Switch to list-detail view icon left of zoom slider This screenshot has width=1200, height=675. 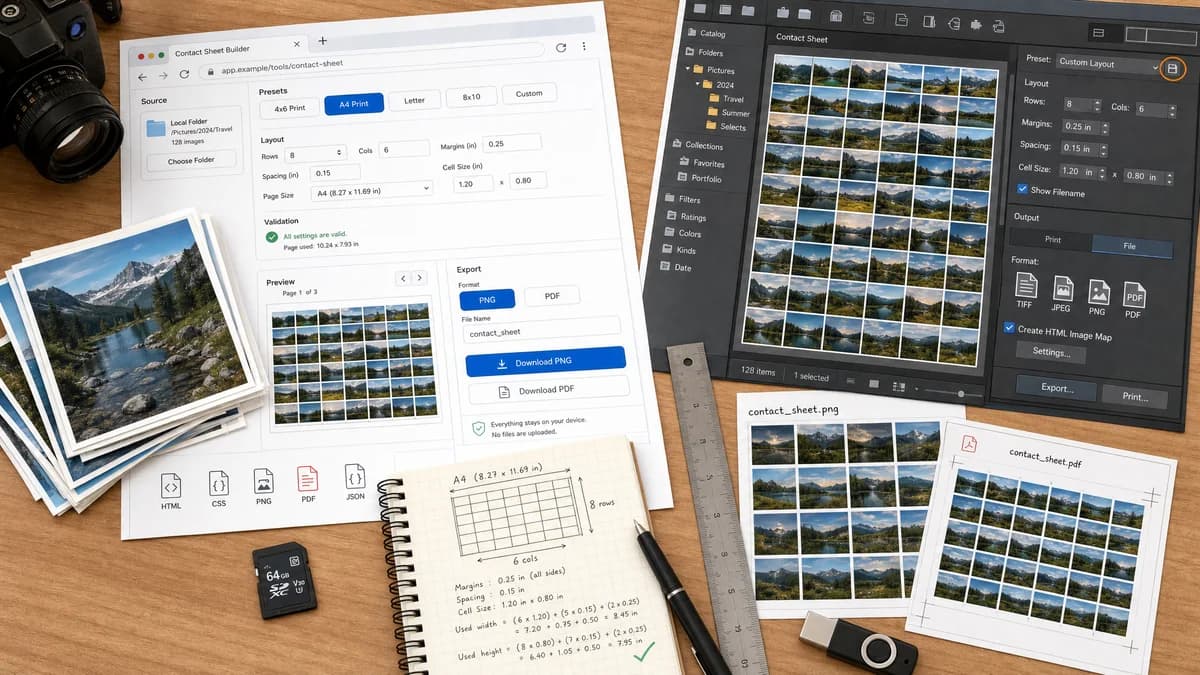click(899, 385)
